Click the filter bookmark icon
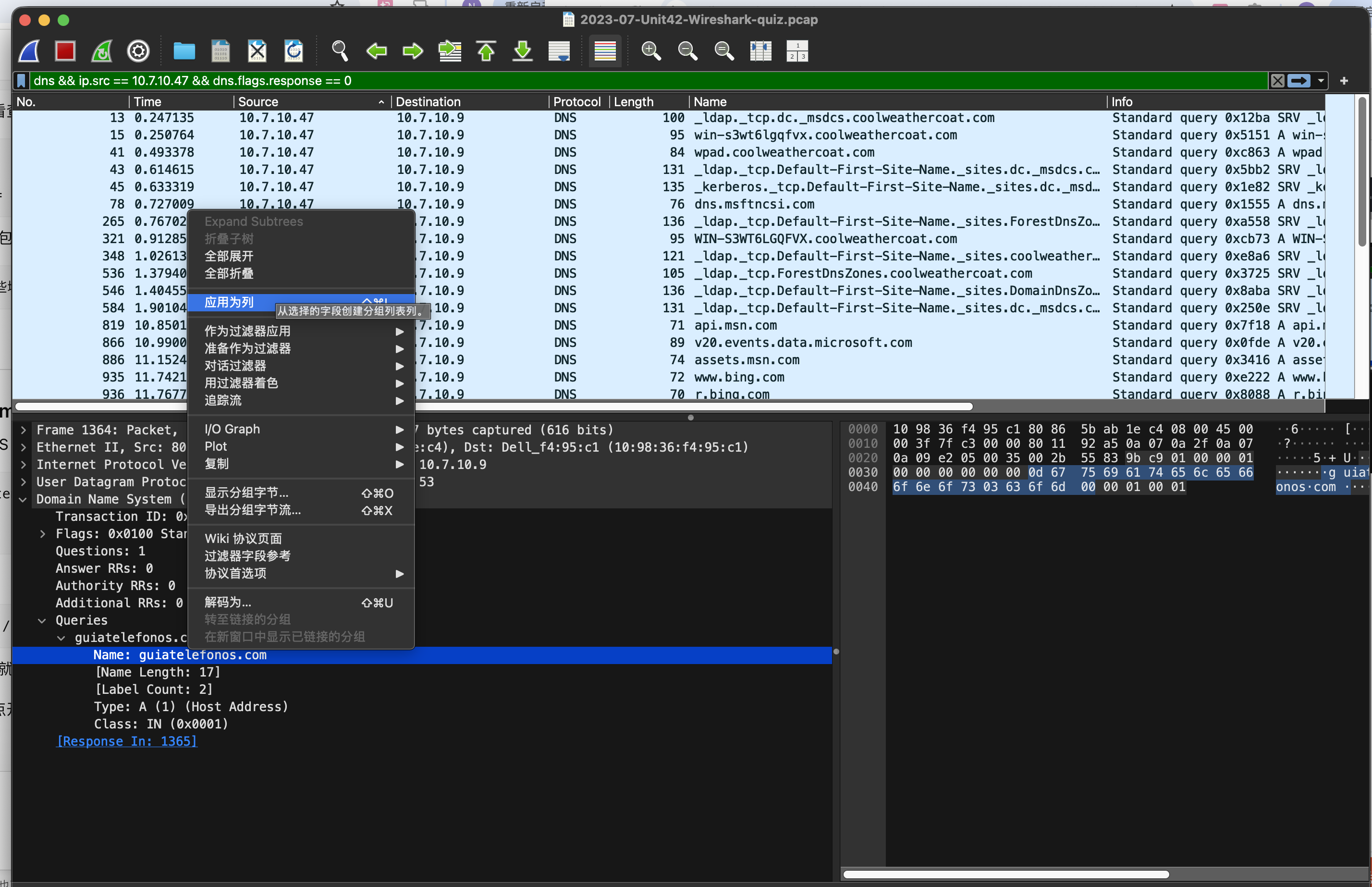 click(x=21, y=81)
